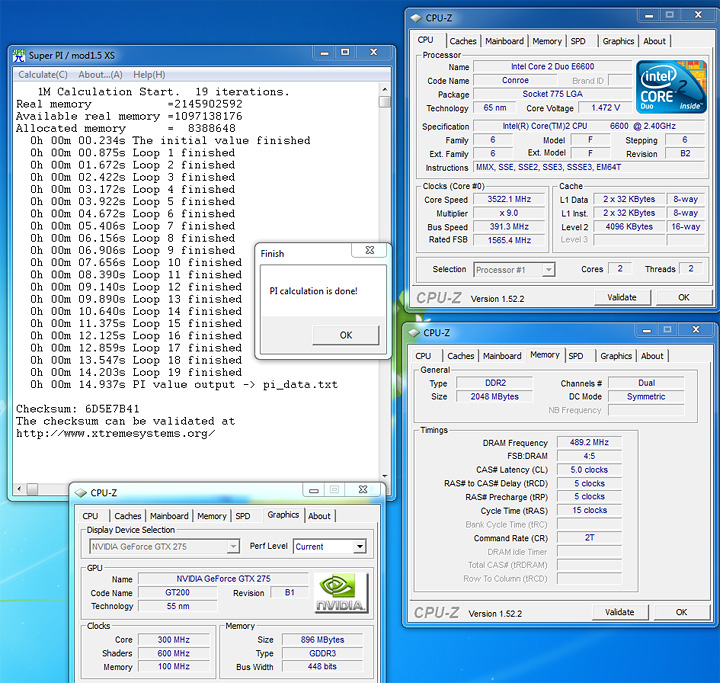Click the NVIDIA logo in the GPU section
This screenshot has width=720, height=683.
341,593
